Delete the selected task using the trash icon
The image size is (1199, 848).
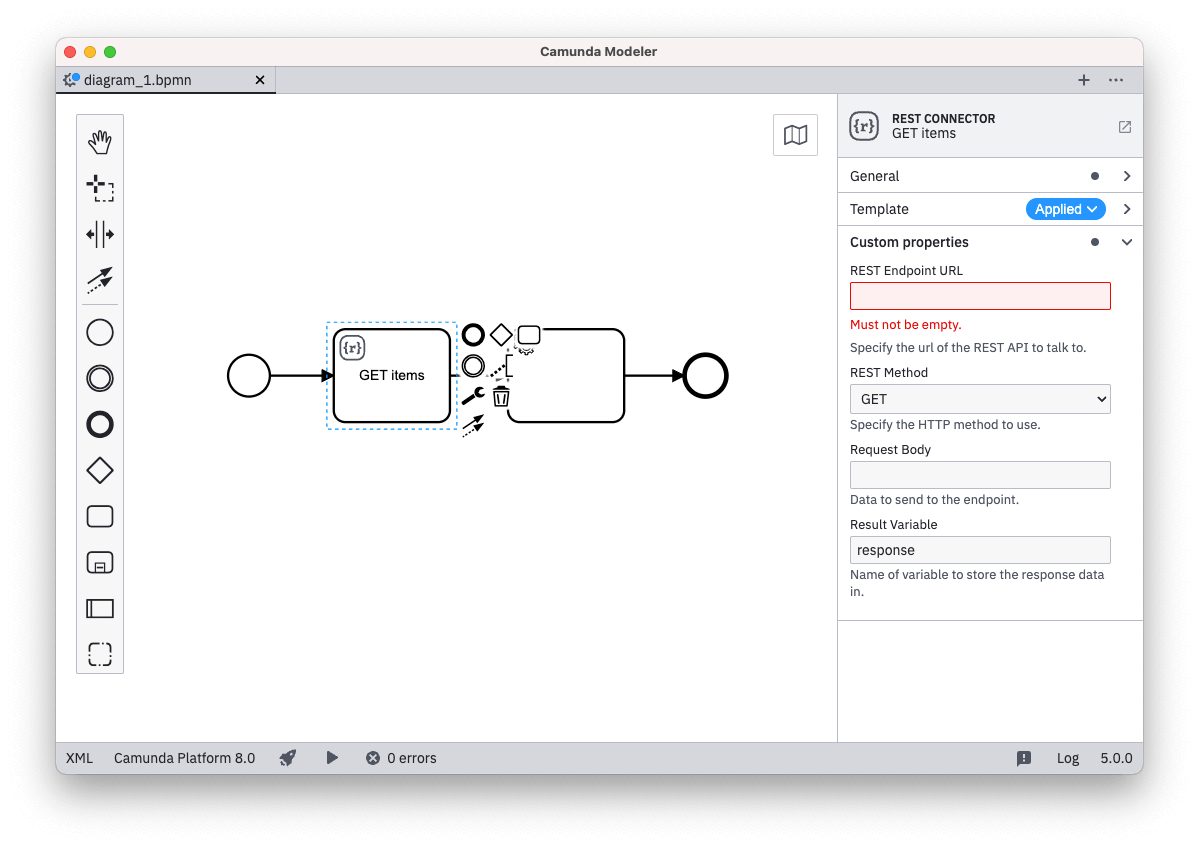(x=500, y=397)
